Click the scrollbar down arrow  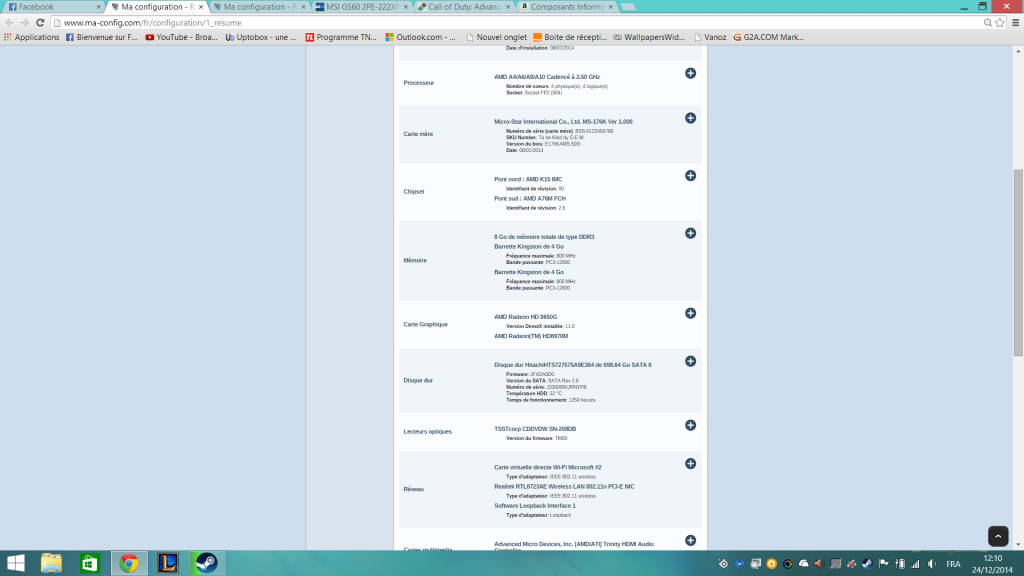[x=1018, y=544]
